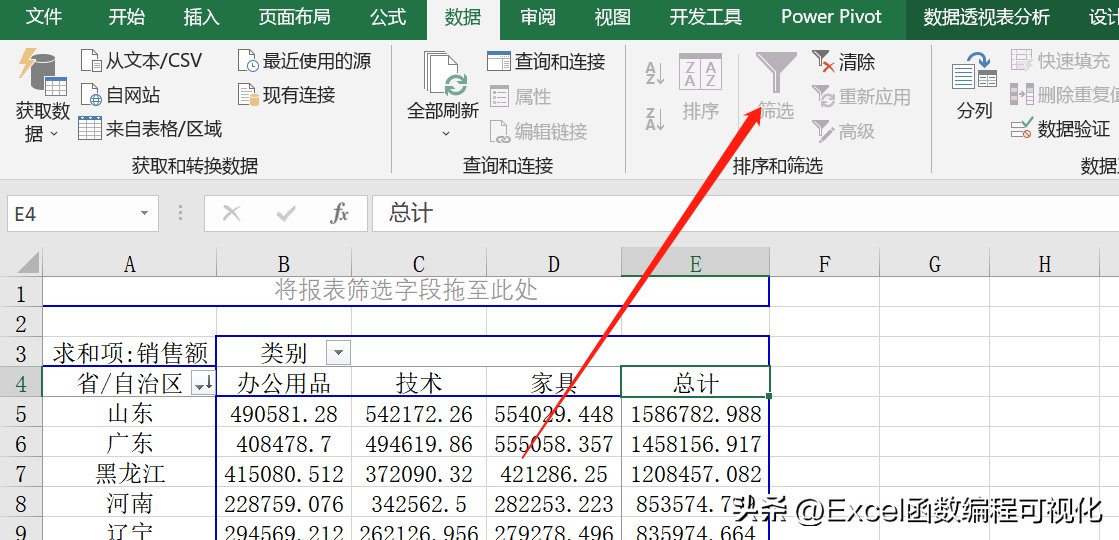This screenshot has height=540, width=1119.
Task: Click 分列 (Text to Columns) icon
Action: tap(974, 78)
